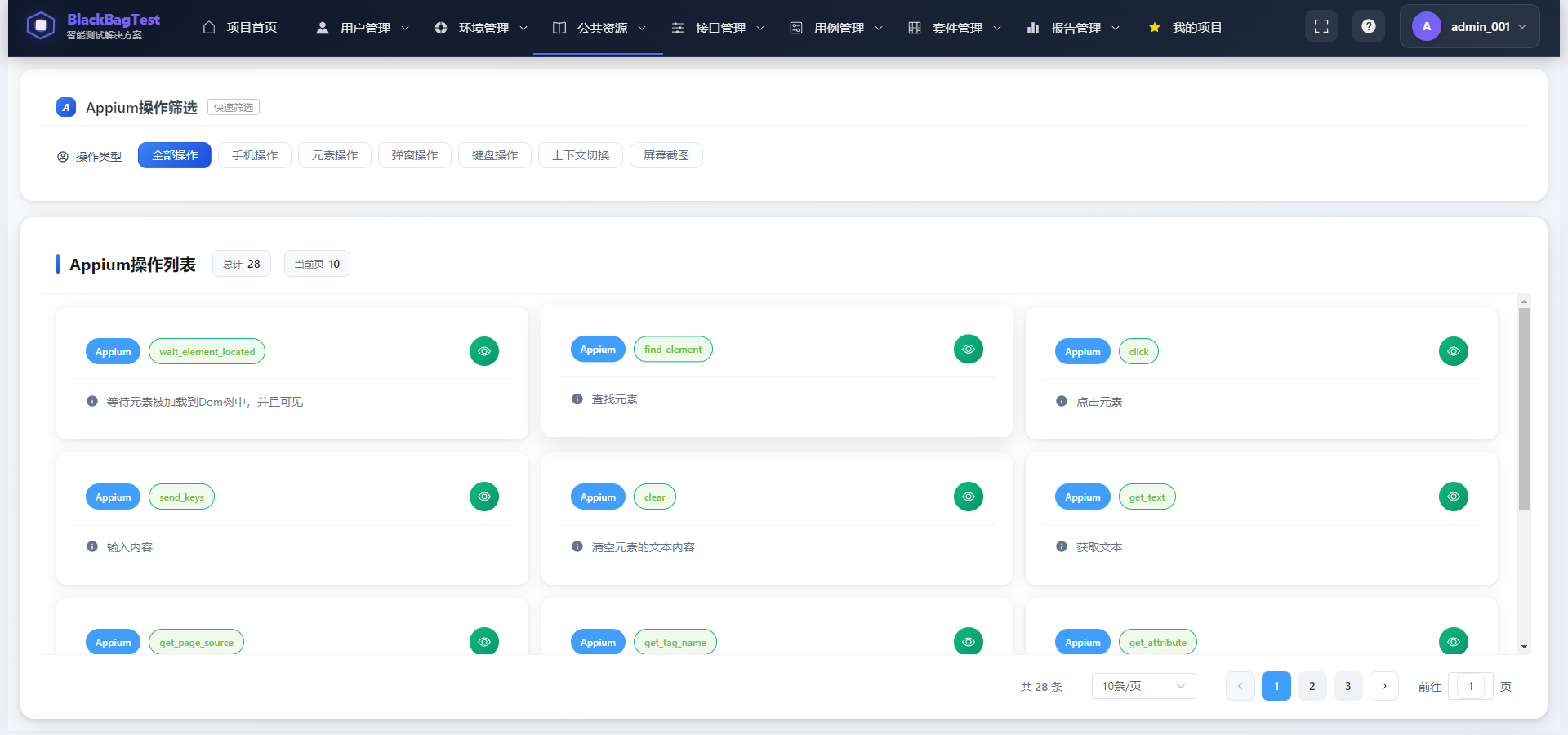Go to 项目首页 menu item

point(252,27)
